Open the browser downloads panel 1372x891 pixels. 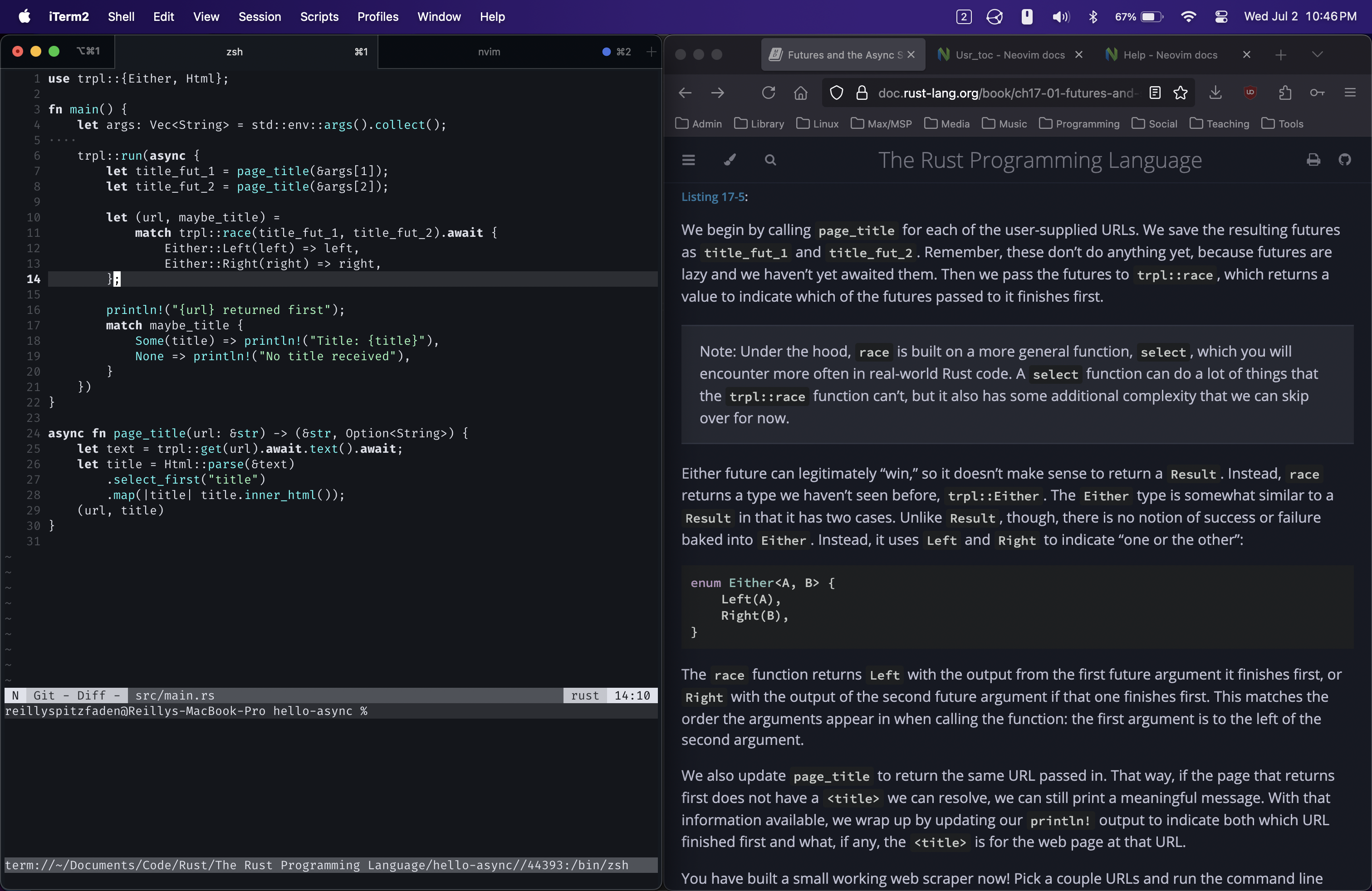(x=1216, y=93)
